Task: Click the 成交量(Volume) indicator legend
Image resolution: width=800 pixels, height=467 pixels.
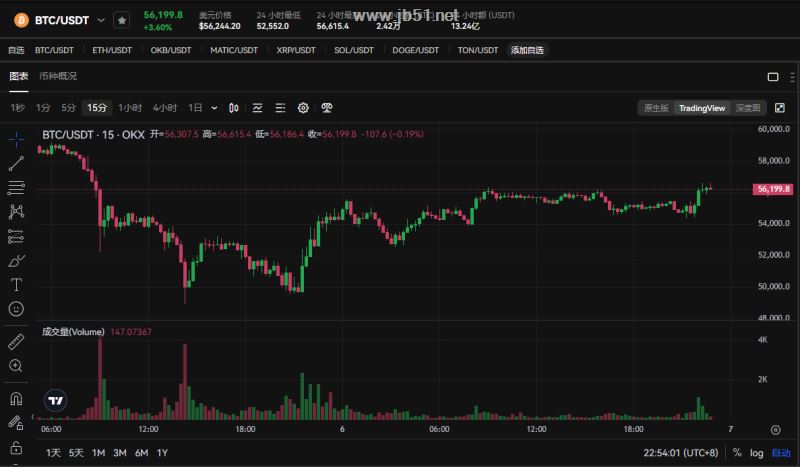Action: pos(73,332)
